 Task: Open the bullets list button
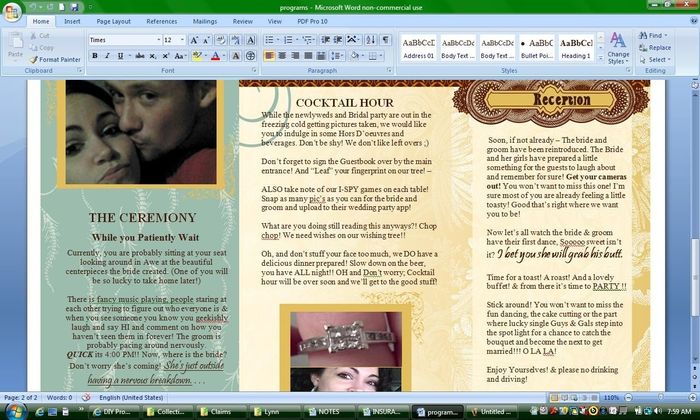(x=271, y=40)
